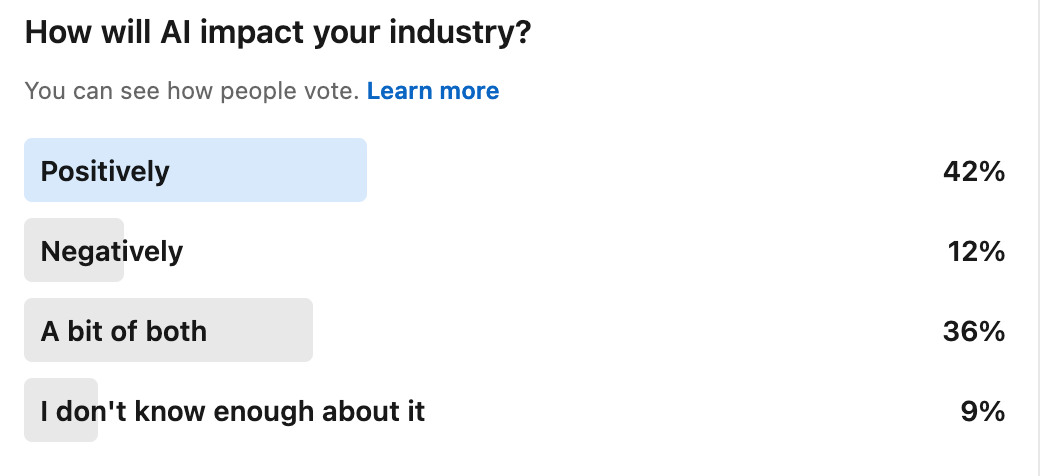Click the 36% result for A bit of both
This screenshot has width=1042, height=476.
(974, 331)
